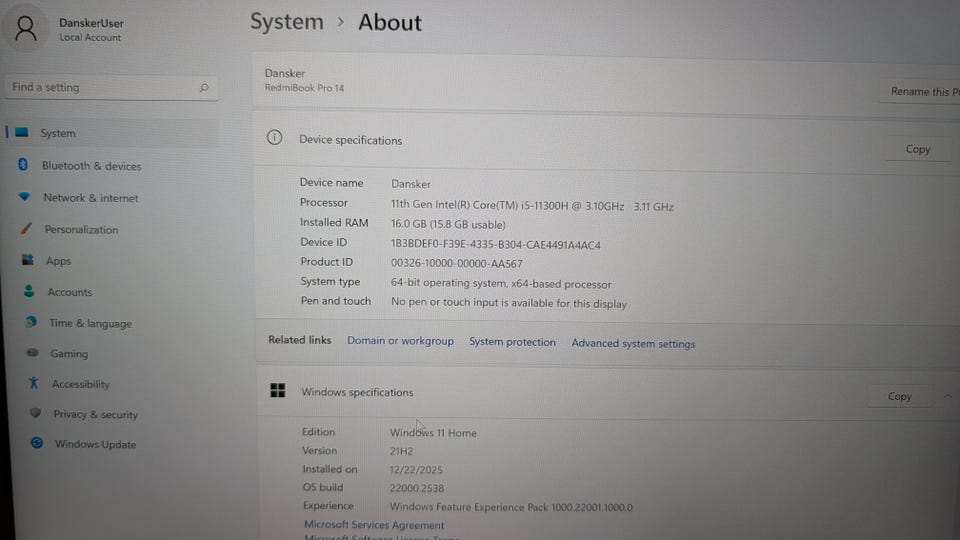
Task: Click the RedmiBook Pro 14 model text
Action: pos(304,88)
